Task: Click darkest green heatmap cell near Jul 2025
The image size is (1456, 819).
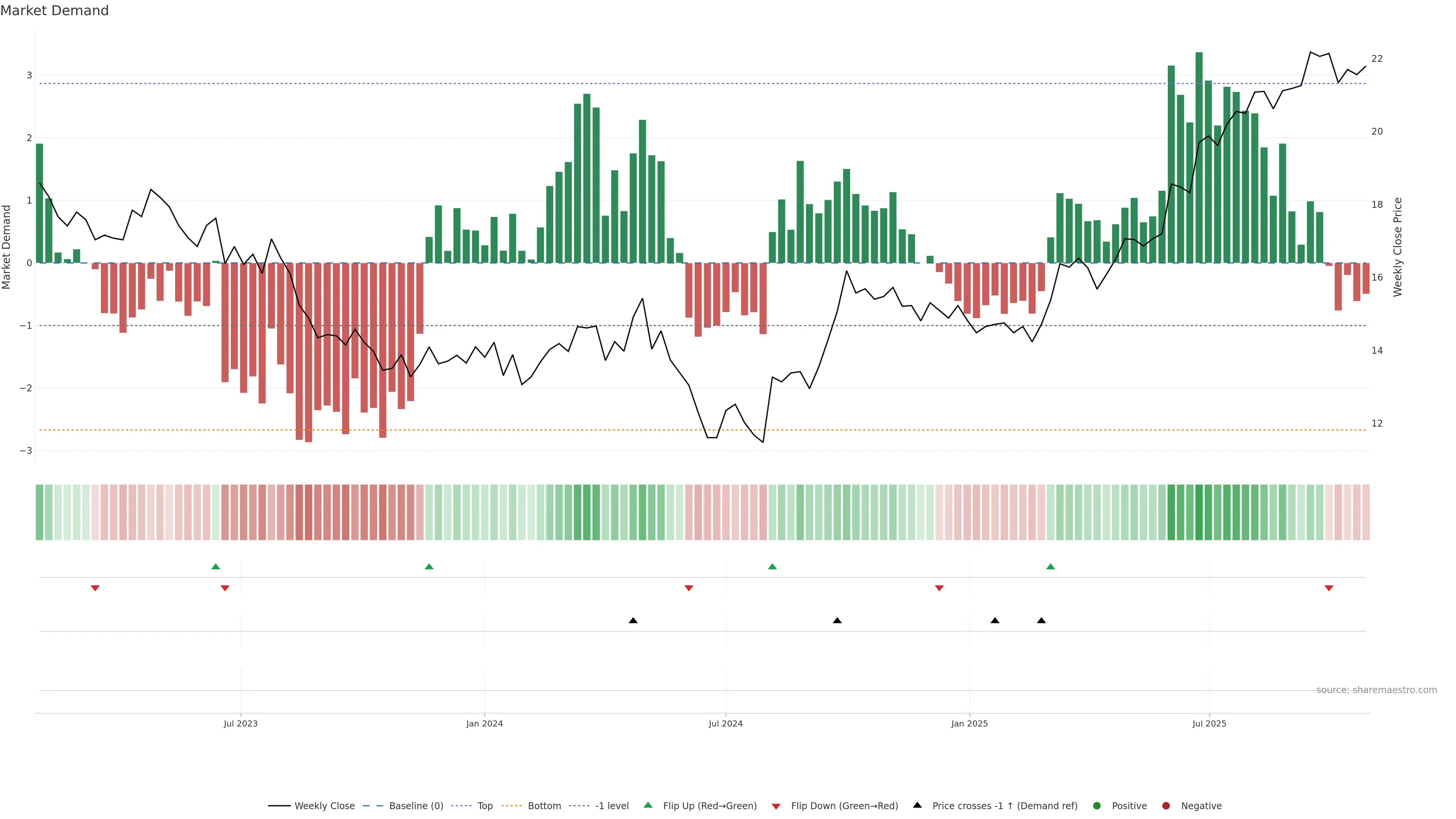Action: pyautogui.click(x=1199, y=512)
